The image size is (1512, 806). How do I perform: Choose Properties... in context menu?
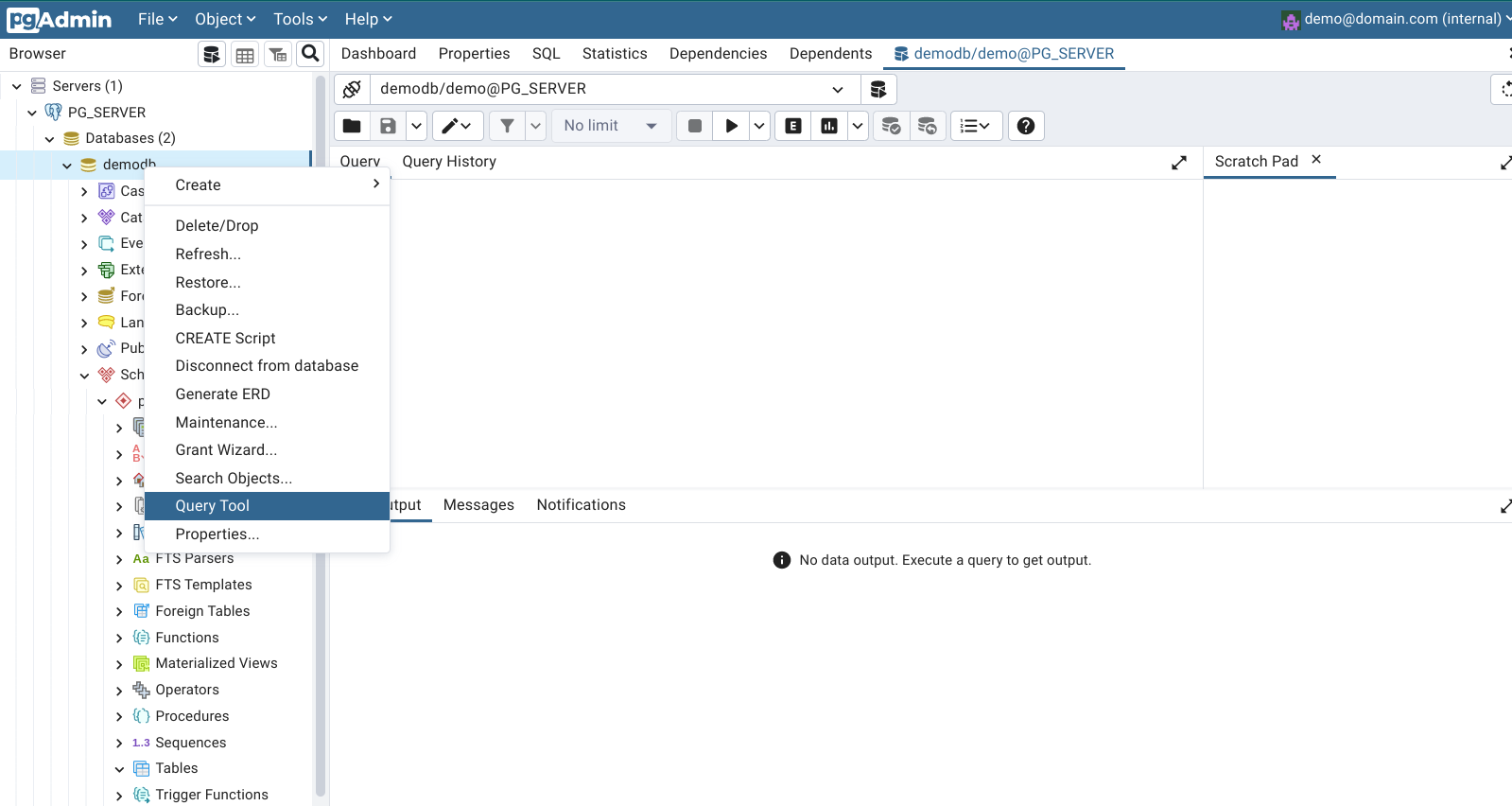(x=267, y=534)
